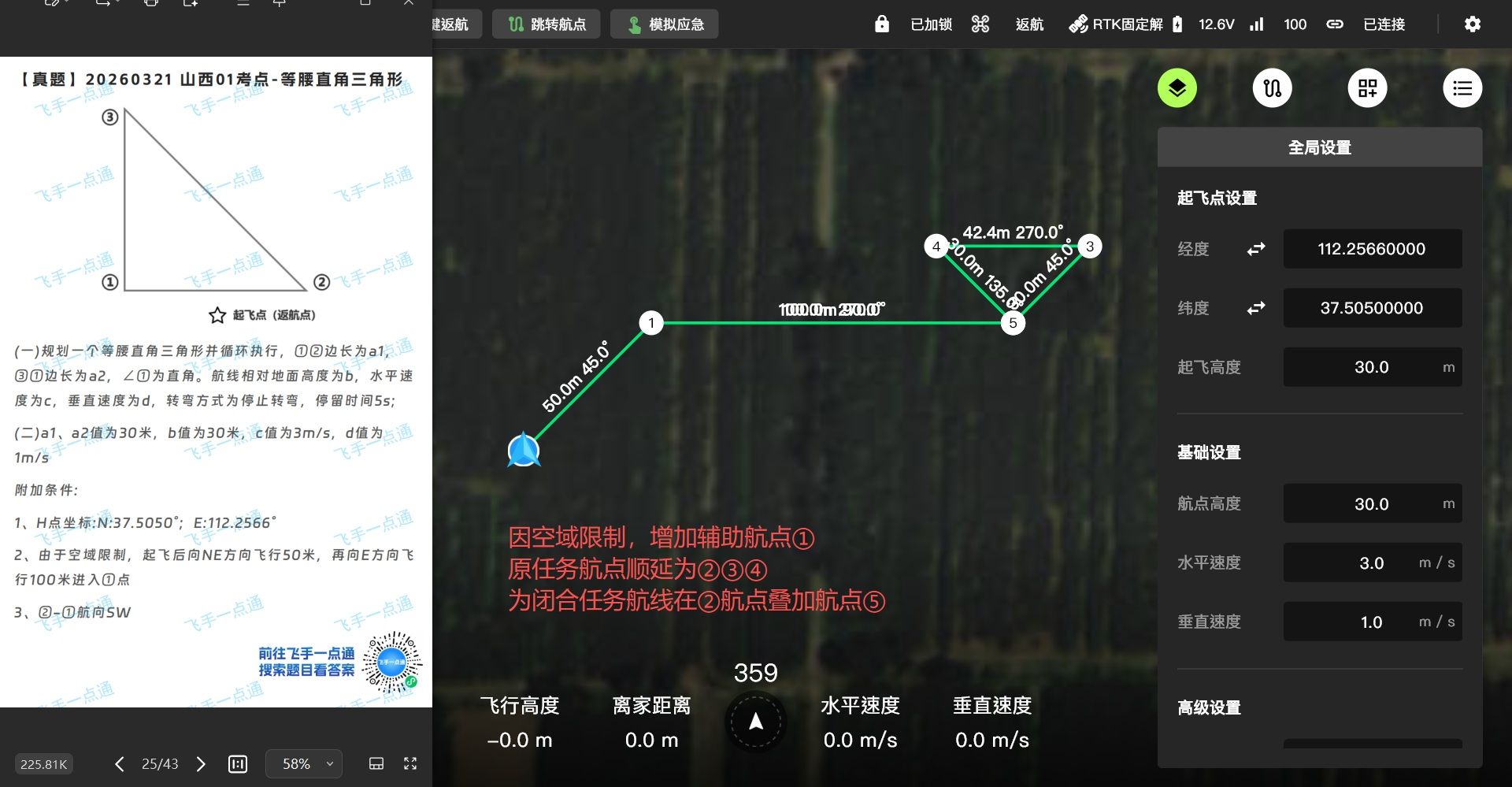Edit the 水平速度 value field
The height and width of the screenshot is (787, 1512).
tap(1373, 562)
